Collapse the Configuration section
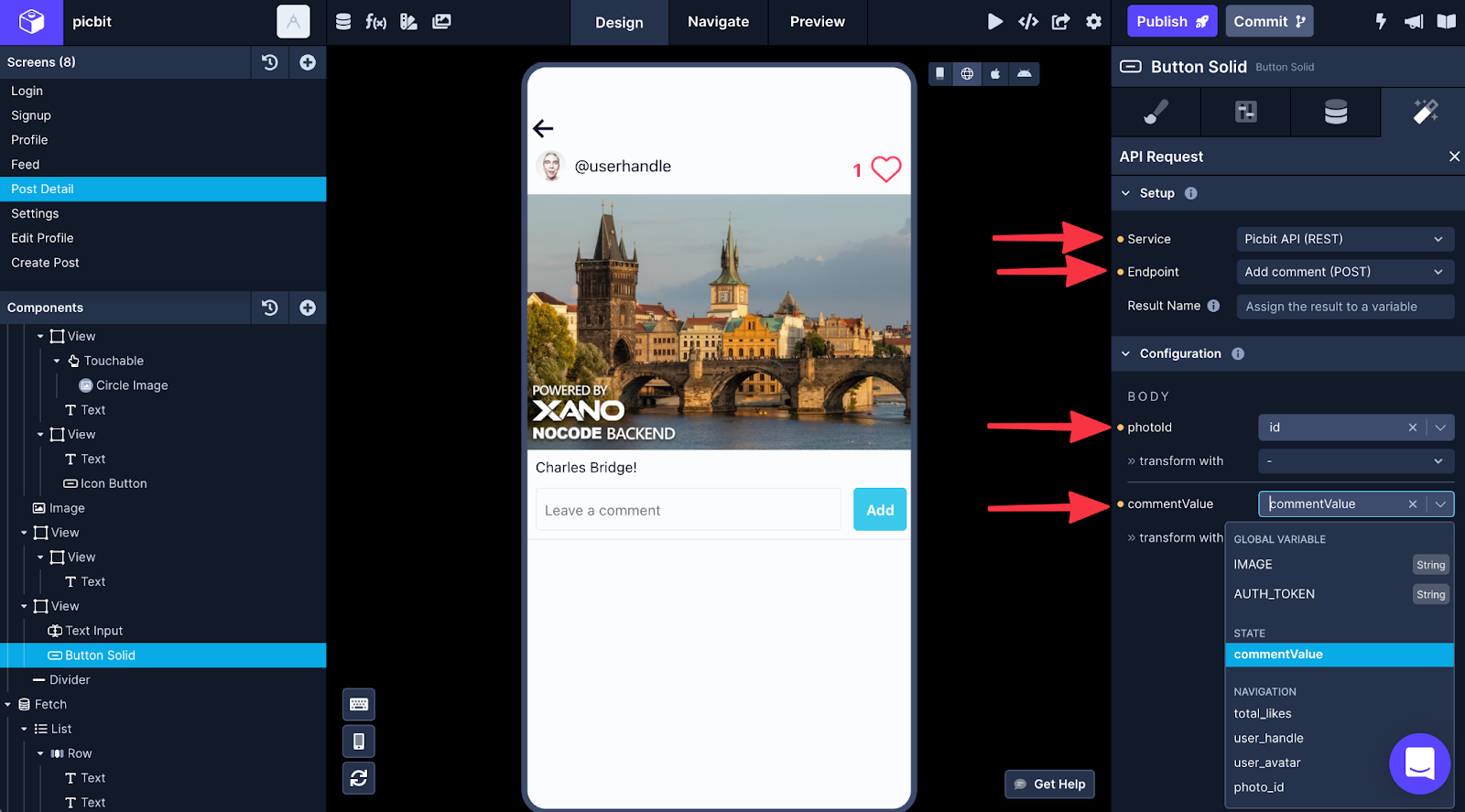 (1125, 354)
